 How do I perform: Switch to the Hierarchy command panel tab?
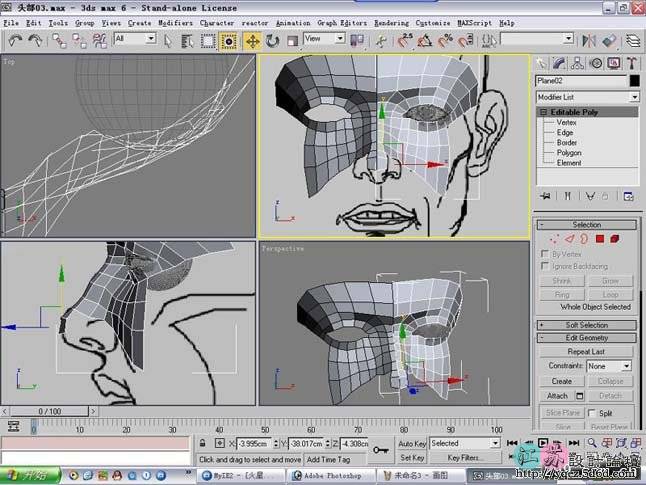577,63
